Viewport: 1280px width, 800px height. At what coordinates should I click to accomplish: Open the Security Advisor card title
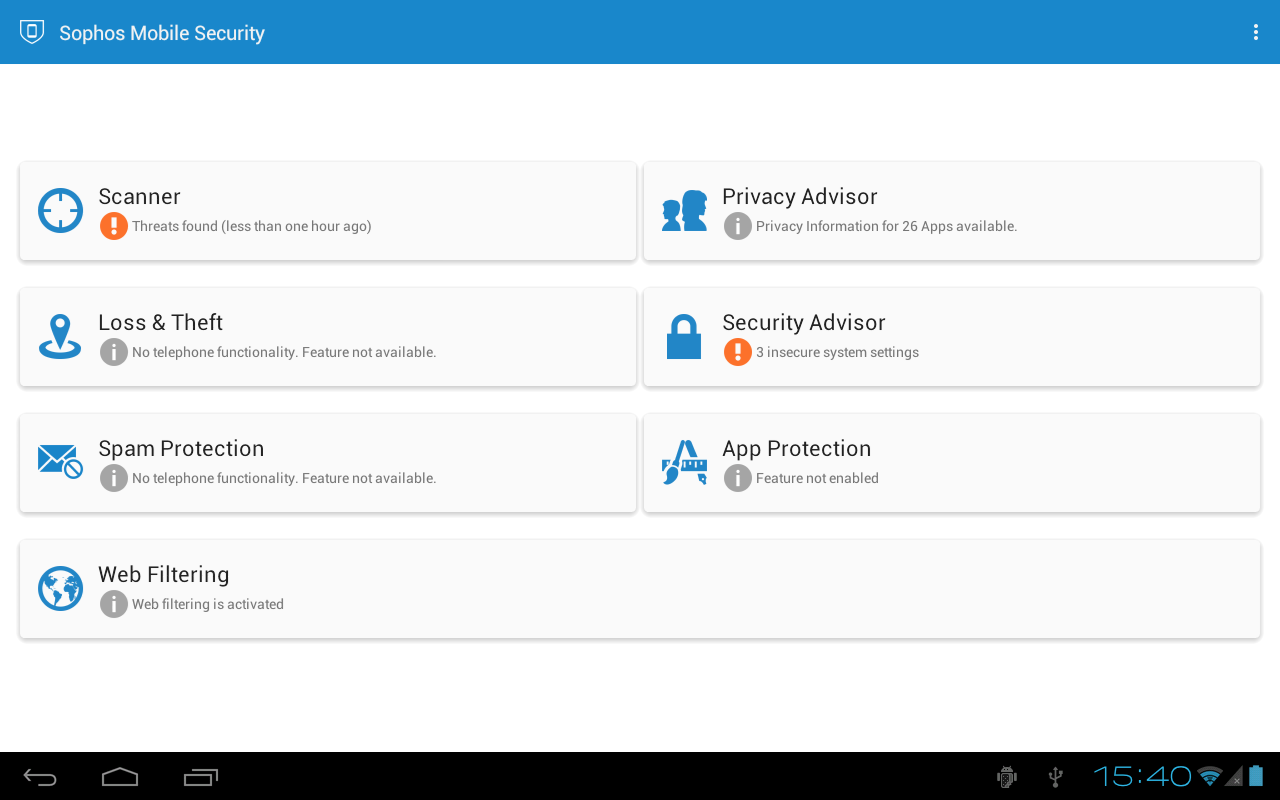804,323
